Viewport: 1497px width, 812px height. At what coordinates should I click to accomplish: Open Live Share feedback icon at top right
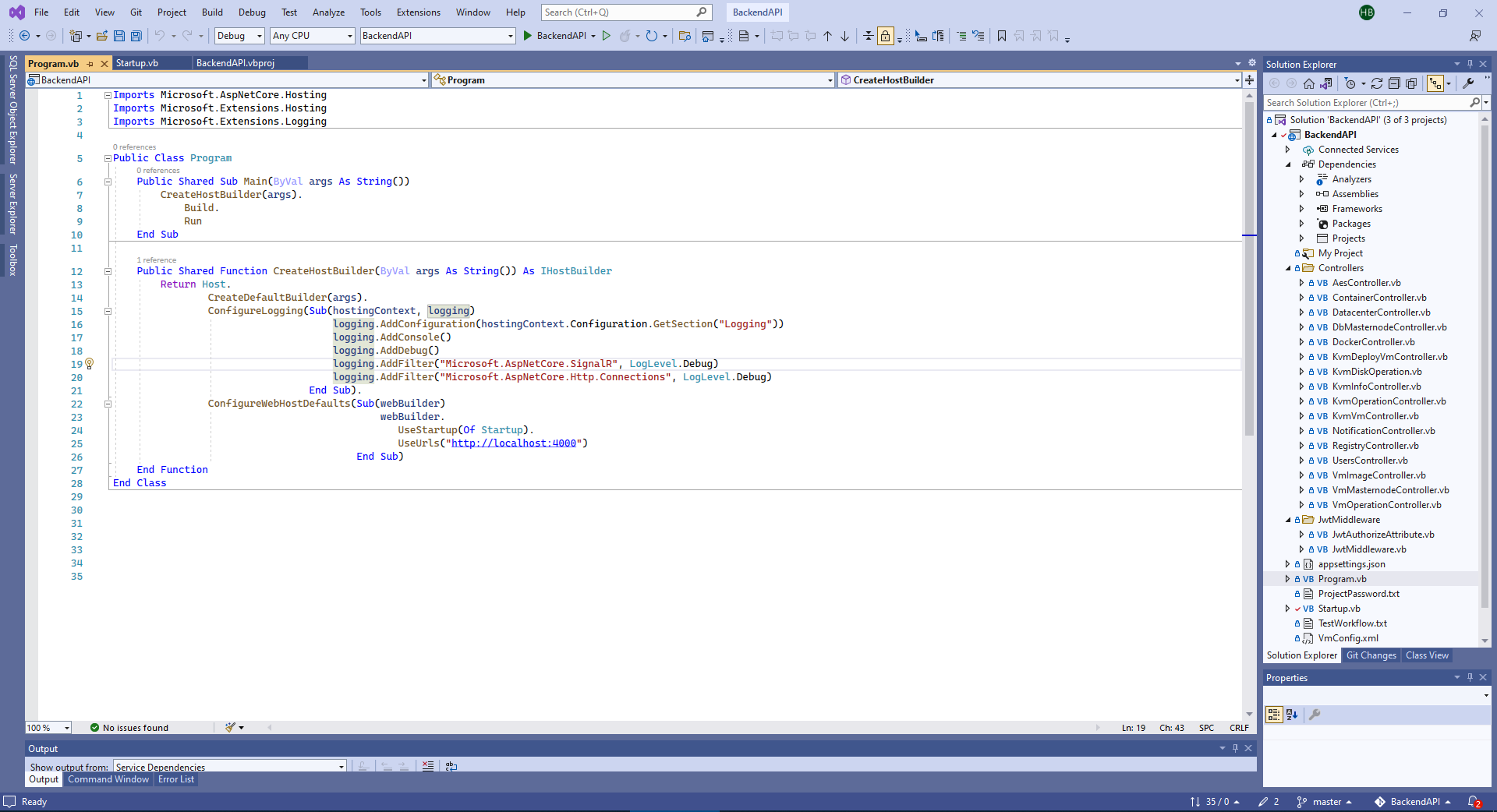pyautogui.click(x=1474, y=36)
